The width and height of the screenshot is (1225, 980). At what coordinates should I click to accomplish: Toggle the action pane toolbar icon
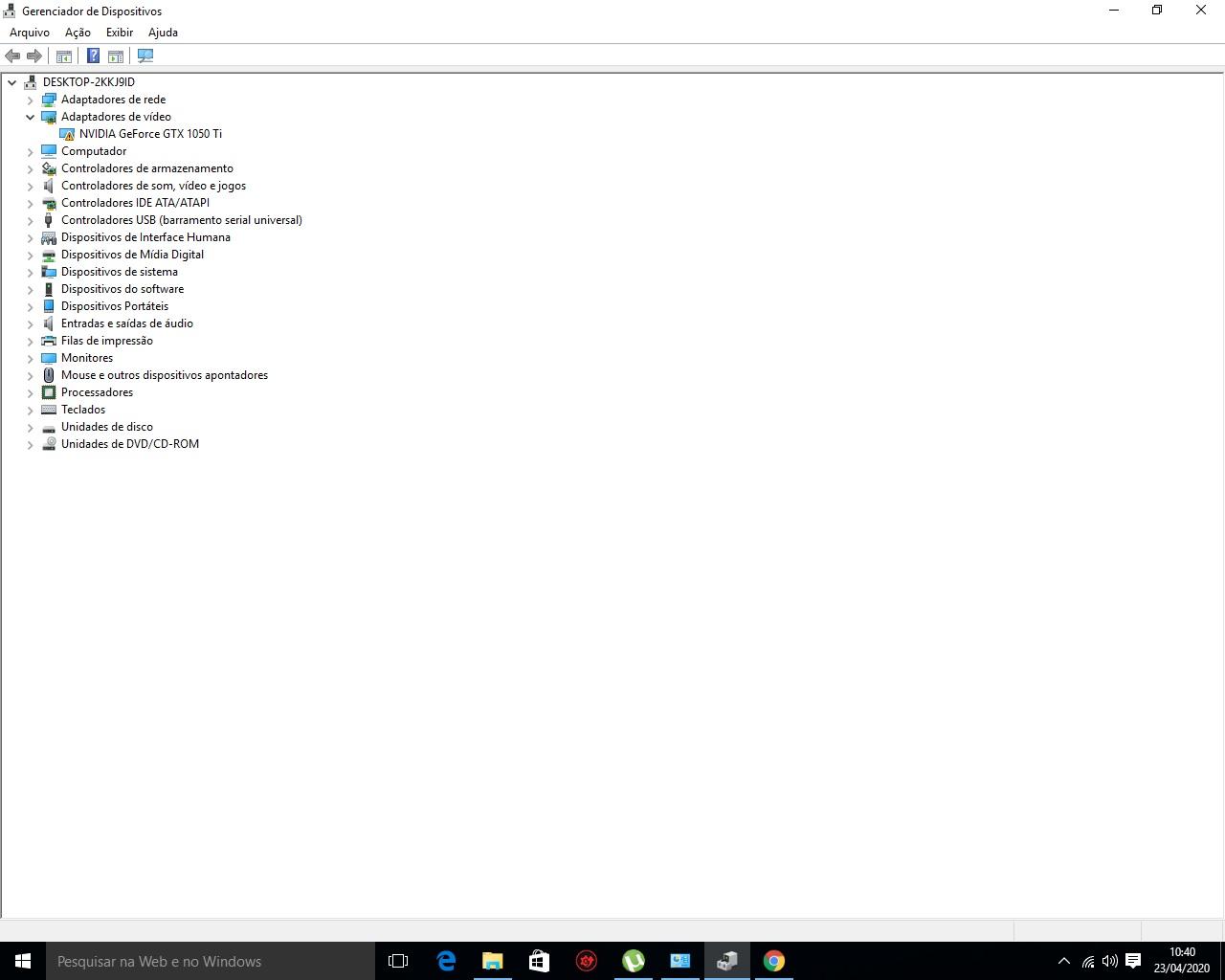pyautogui.click(x=116, y=56)
